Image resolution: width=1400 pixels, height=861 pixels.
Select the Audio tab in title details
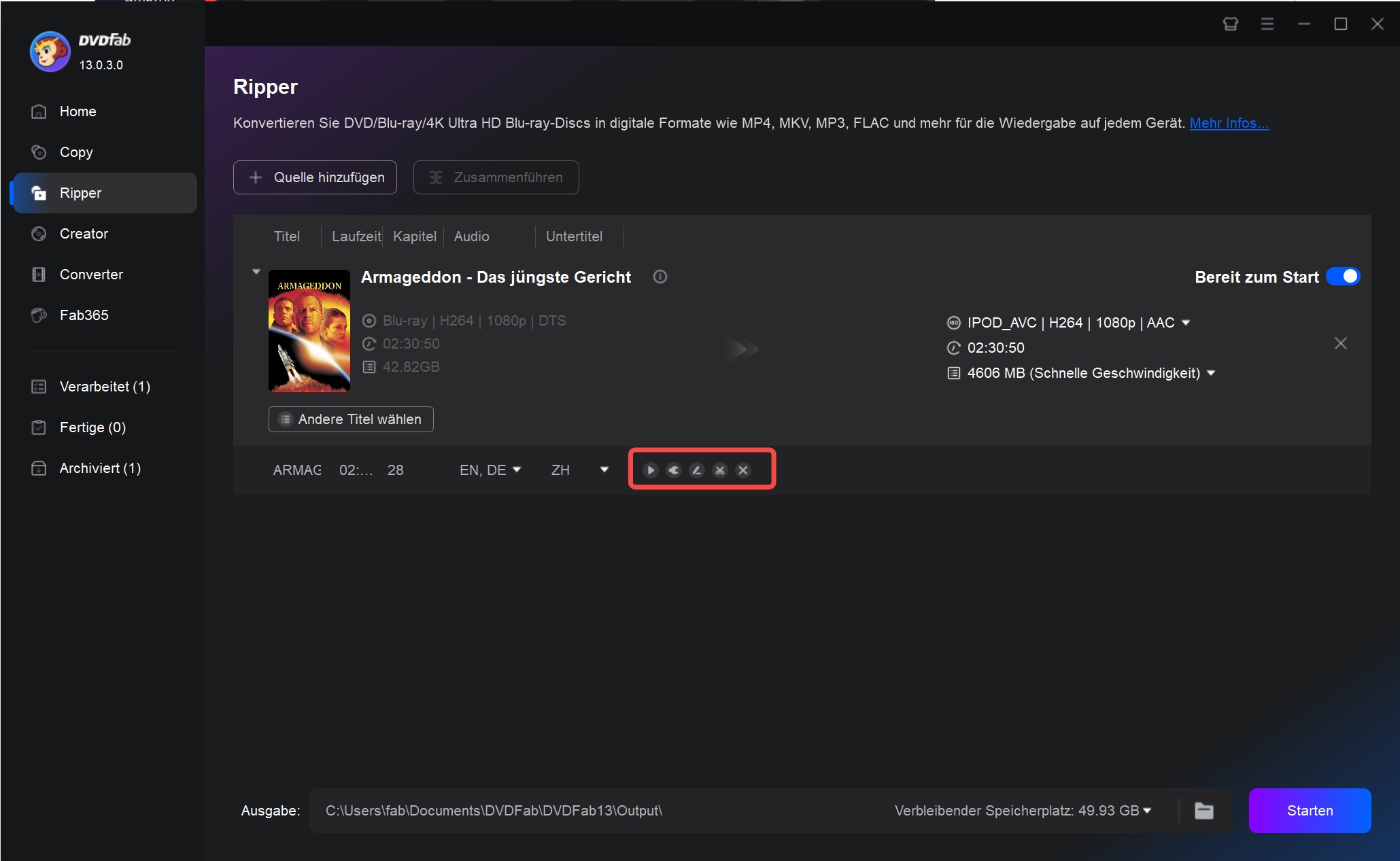470,237
